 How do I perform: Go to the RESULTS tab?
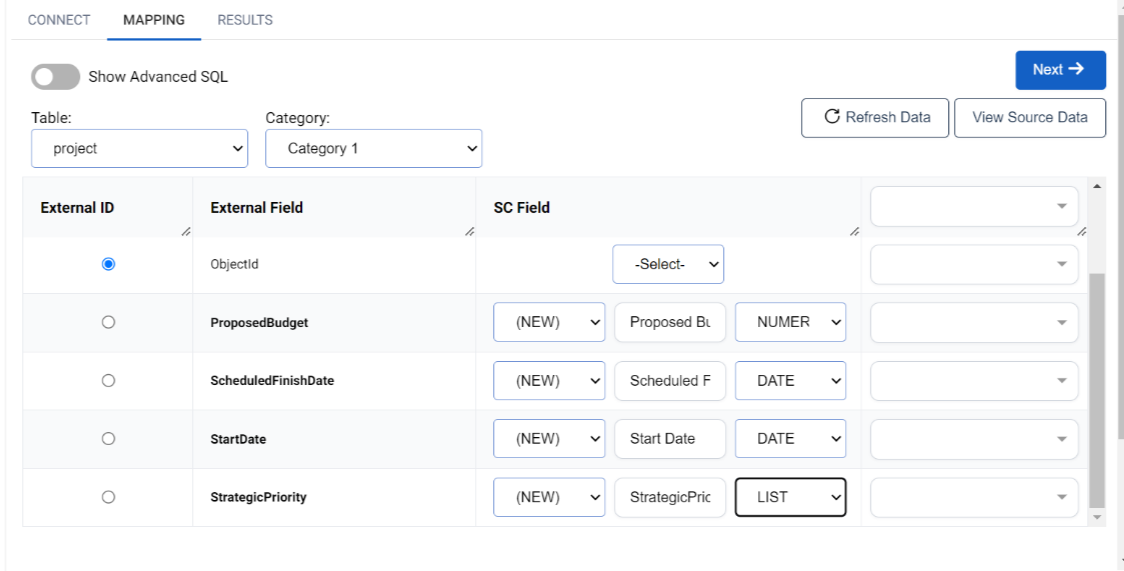point(245,20)
